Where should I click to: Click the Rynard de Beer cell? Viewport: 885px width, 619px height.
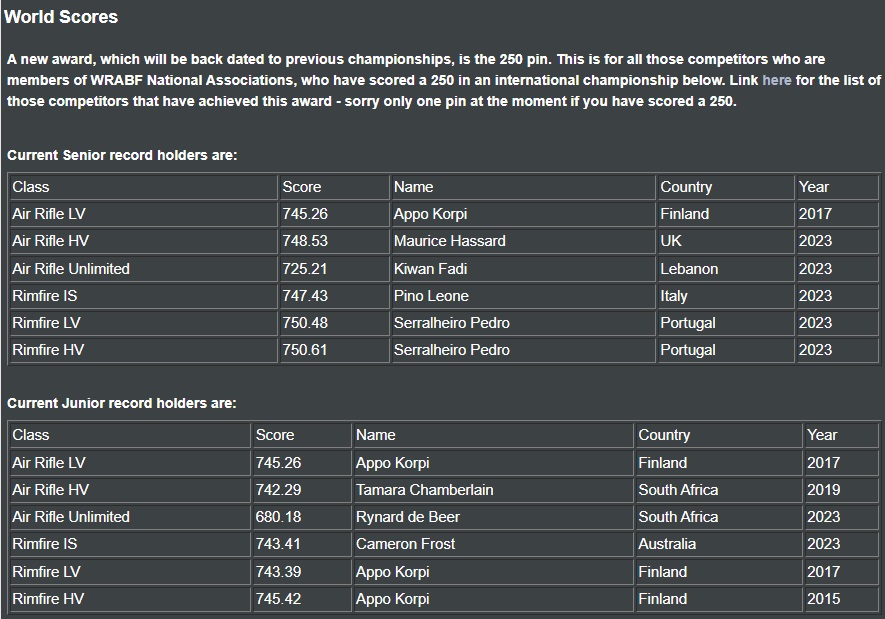coord(493,517)
